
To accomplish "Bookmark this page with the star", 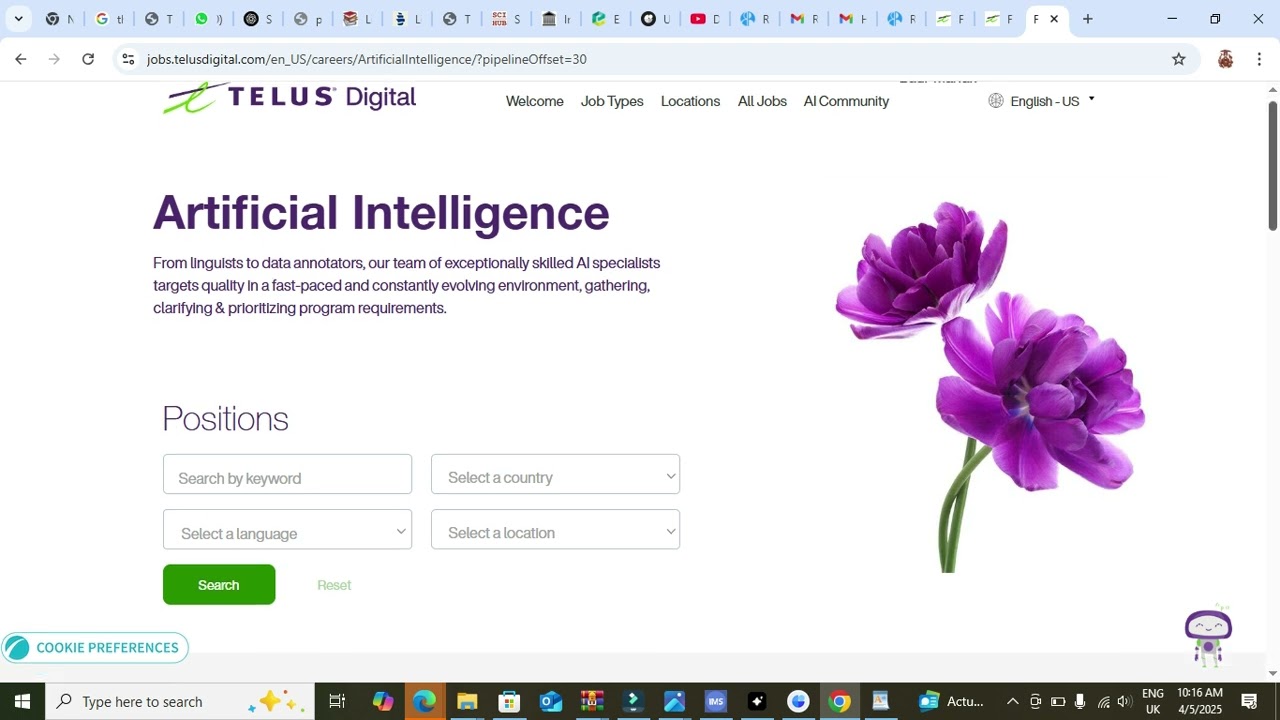I will [x=1179, y=59].
